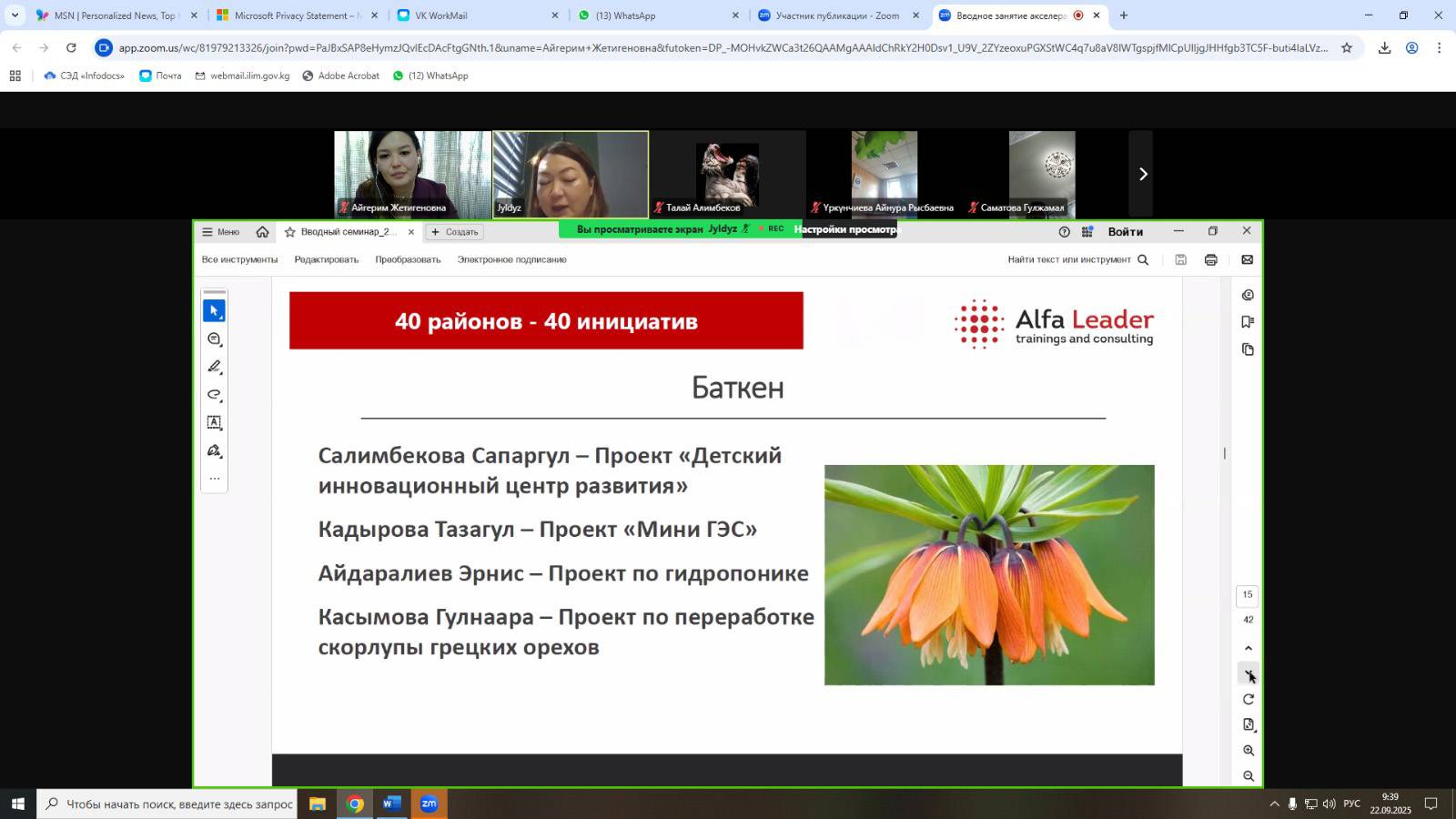This screenshot has height=819, width=1456.
Task: Click the Zoom icon in the taskbar
Action: (x=429, y=804)
